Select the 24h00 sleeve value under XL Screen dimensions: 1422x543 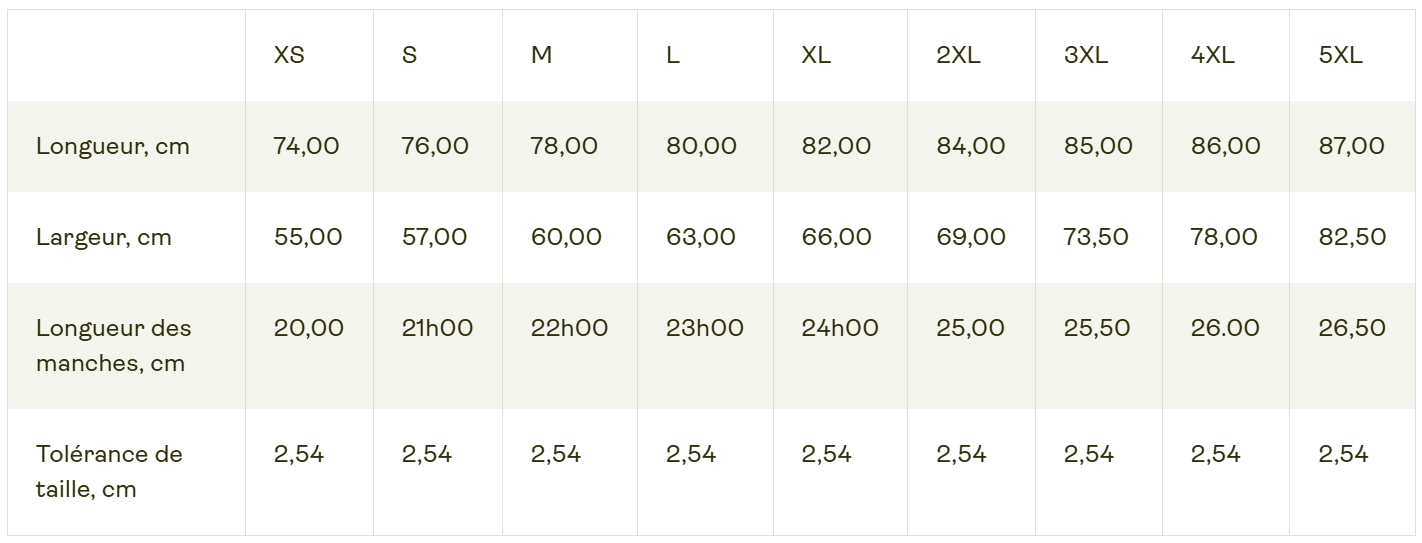coord(840,328)
